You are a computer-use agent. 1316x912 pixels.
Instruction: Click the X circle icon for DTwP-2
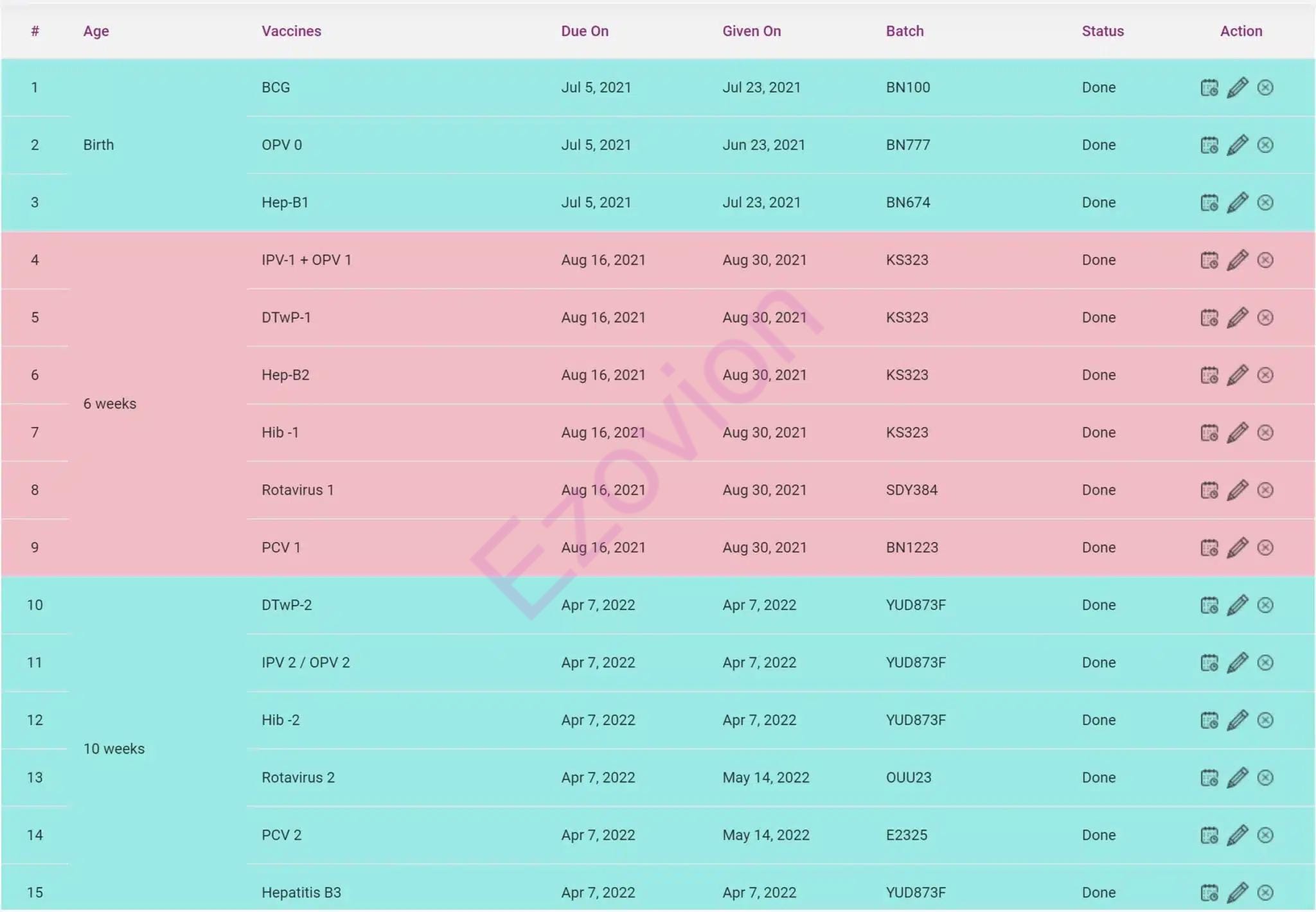pos(1265,605)
